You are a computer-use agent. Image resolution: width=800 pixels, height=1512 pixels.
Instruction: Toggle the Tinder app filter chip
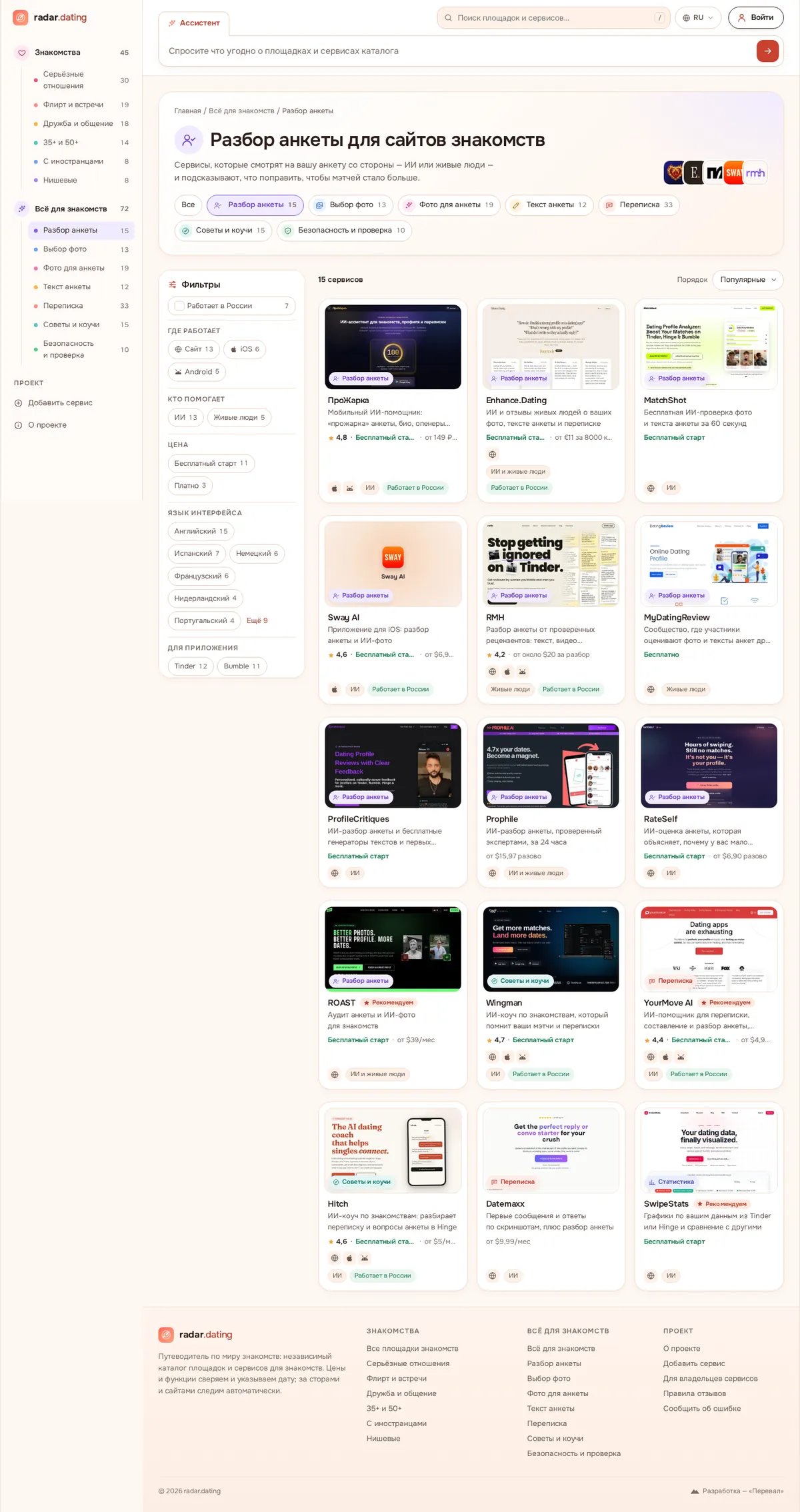tap(191, 666)
